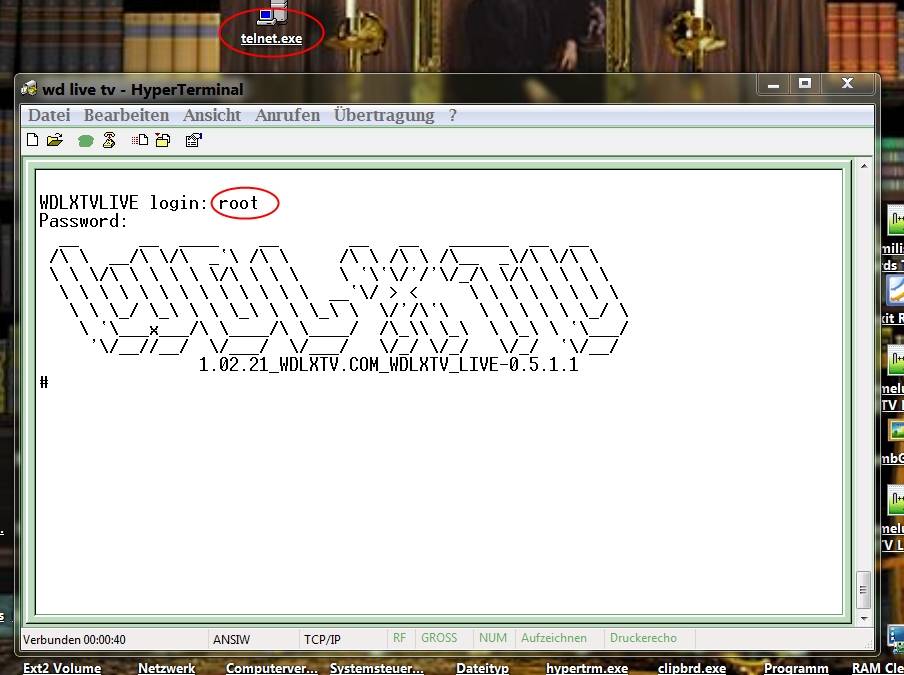Viewport: 904px width, 675px height.
Task: Select the hypertrm.exe desktop label
Action: (x=587, y=668)
